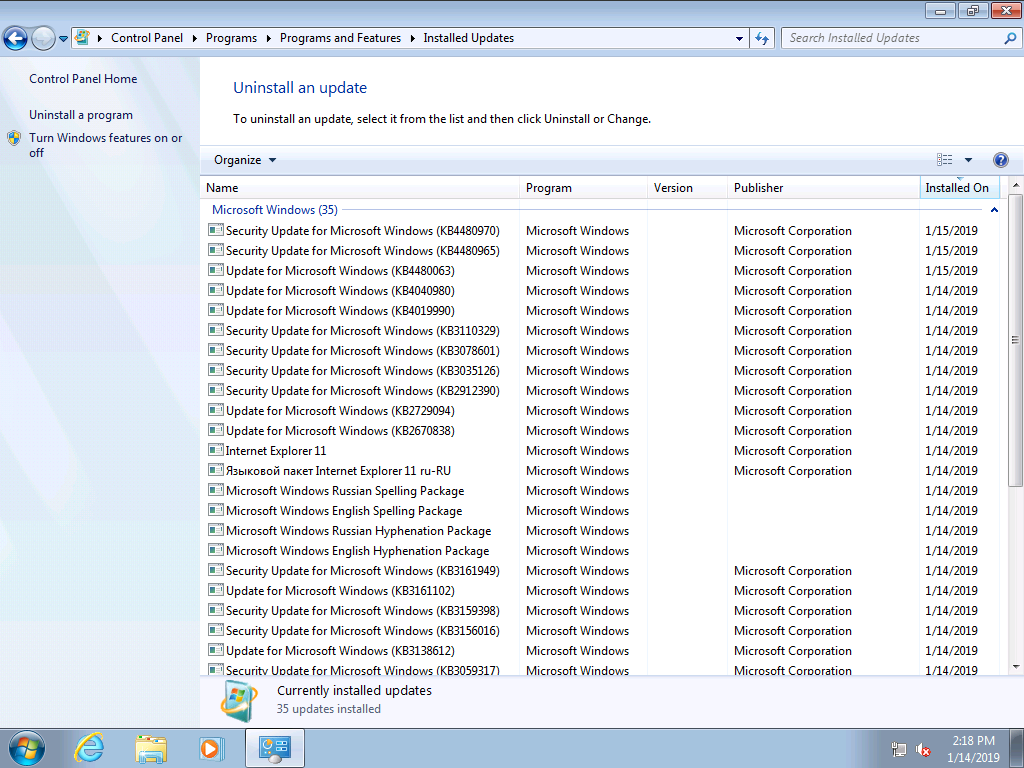Screen dimensions: 1024x768
Task: Expand arrow after Control Panel breadcrumb
Action: click(x=195, y=39)
